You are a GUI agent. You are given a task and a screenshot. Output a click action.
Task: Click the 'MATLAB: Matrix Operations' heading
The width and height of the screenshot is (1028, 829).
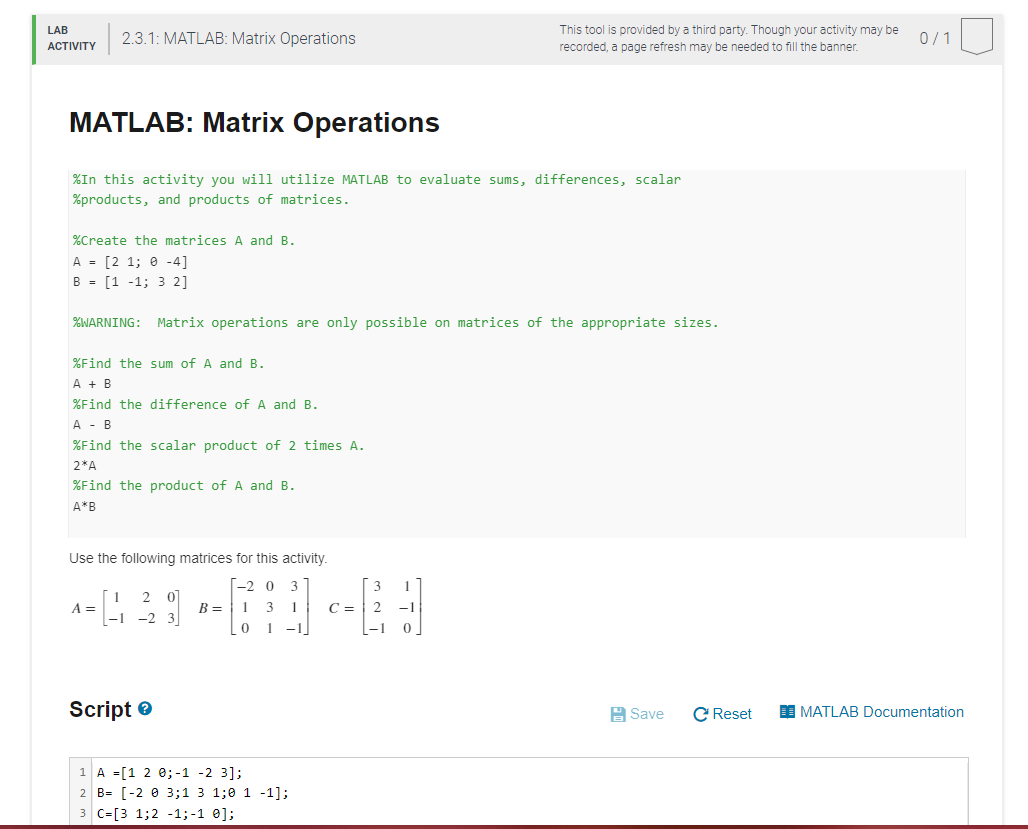(x=254, y=123)
